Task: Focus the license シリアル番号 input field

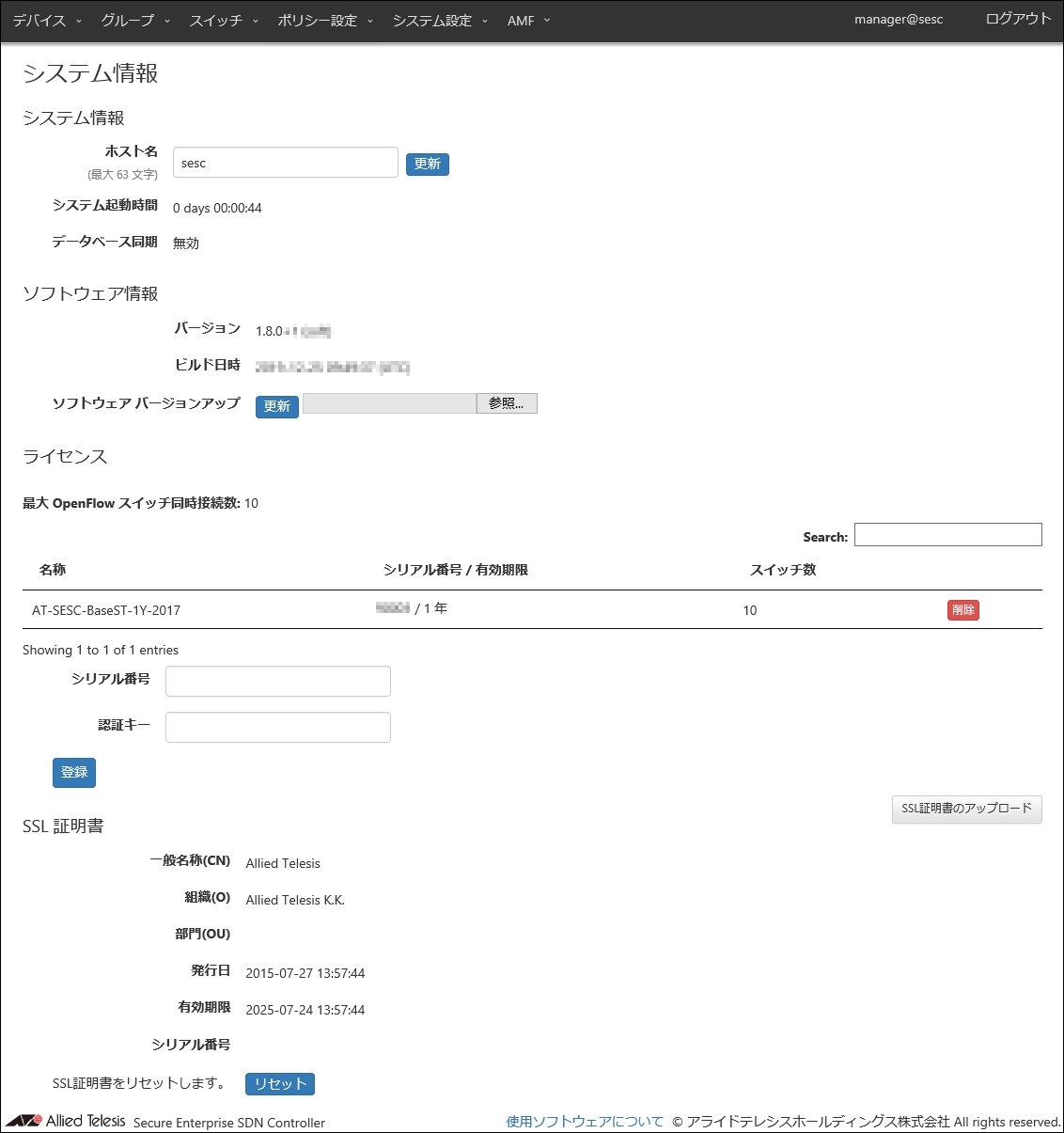Action: click(x=278, y=681)
